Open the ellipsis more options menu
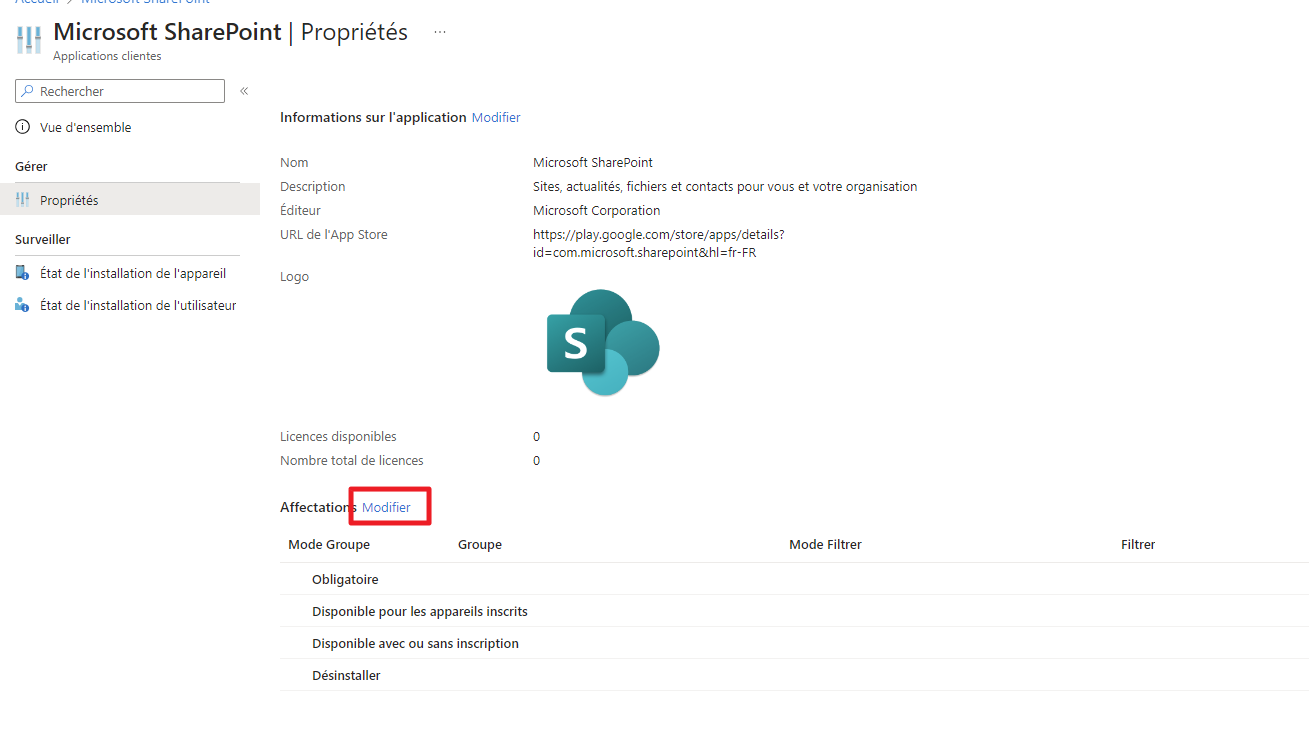1309x753 pixels. 440,32
